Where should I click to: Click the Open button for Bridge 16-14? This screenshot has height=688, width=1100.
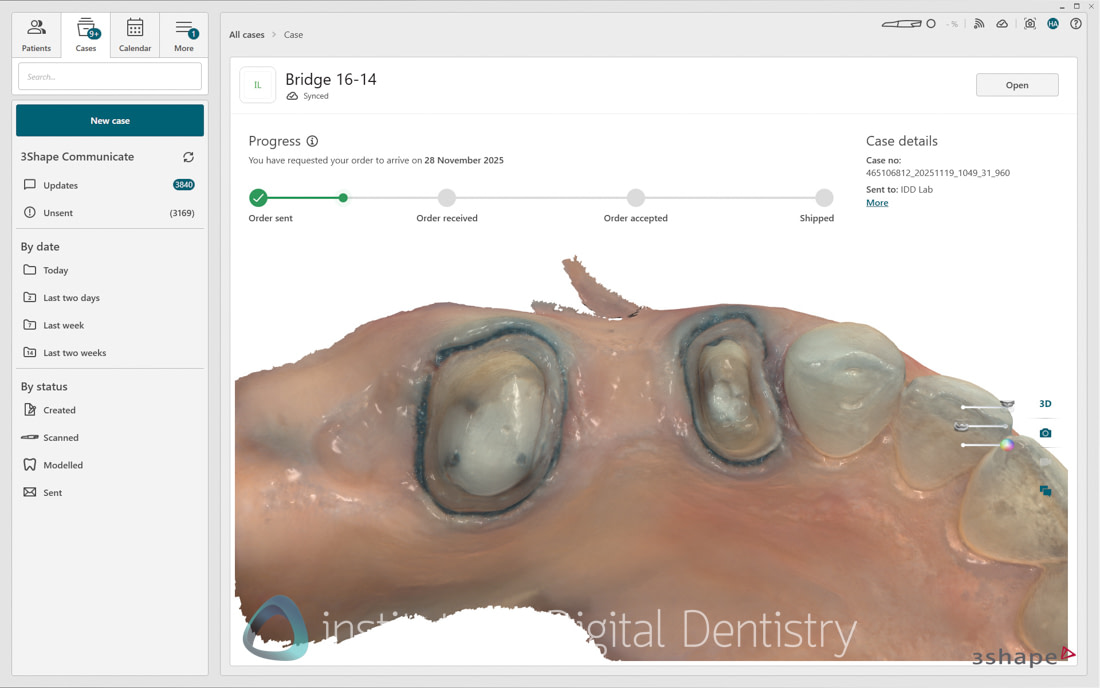pos(1017,84)
